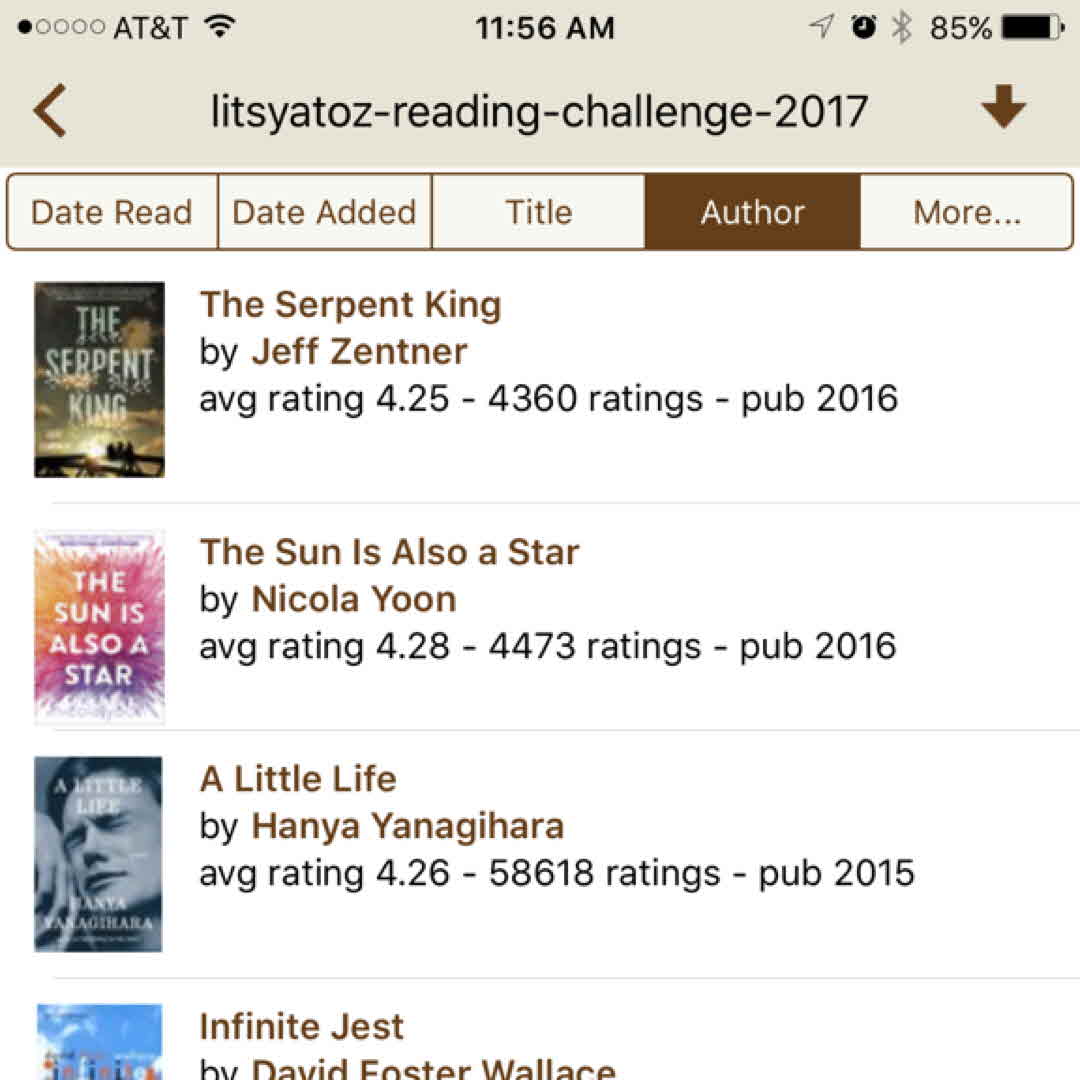
Task: Open author Jeff Zentner's page
Action: 359,351
